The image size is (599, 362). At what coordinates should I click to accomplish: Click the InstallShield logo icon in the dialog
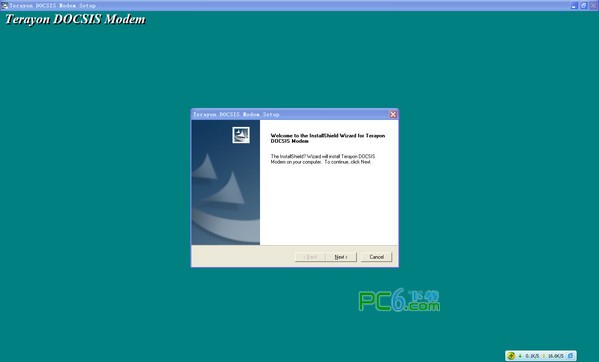[241, 135]
